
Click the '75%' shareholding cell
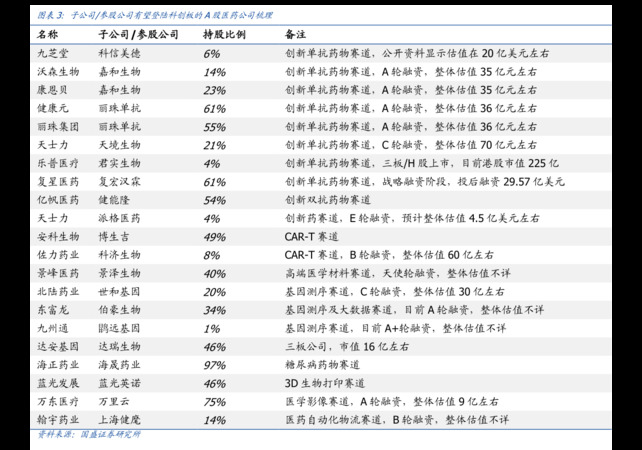click(215, 402)
